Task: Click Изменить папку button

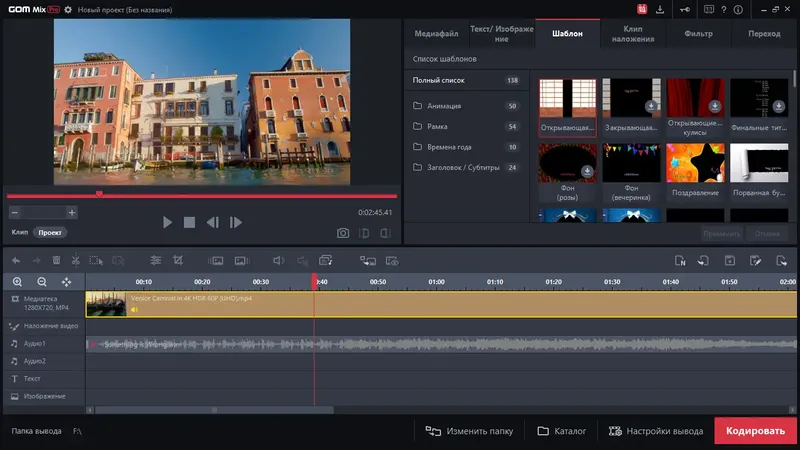Action: pyautogui.click(x=469, y=431)
